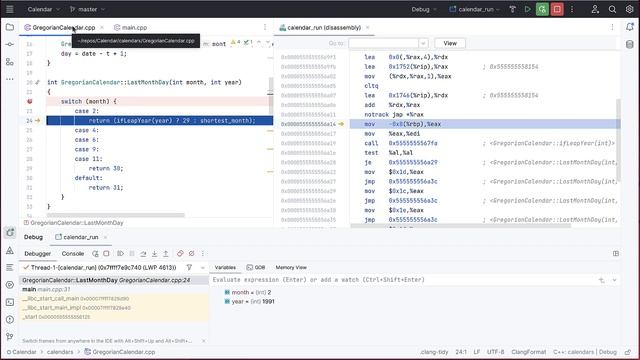Image resolution: width=640 pixels, height=360 pixels.
Task: Expand the expression history dropdown
Action: [614, 280]
